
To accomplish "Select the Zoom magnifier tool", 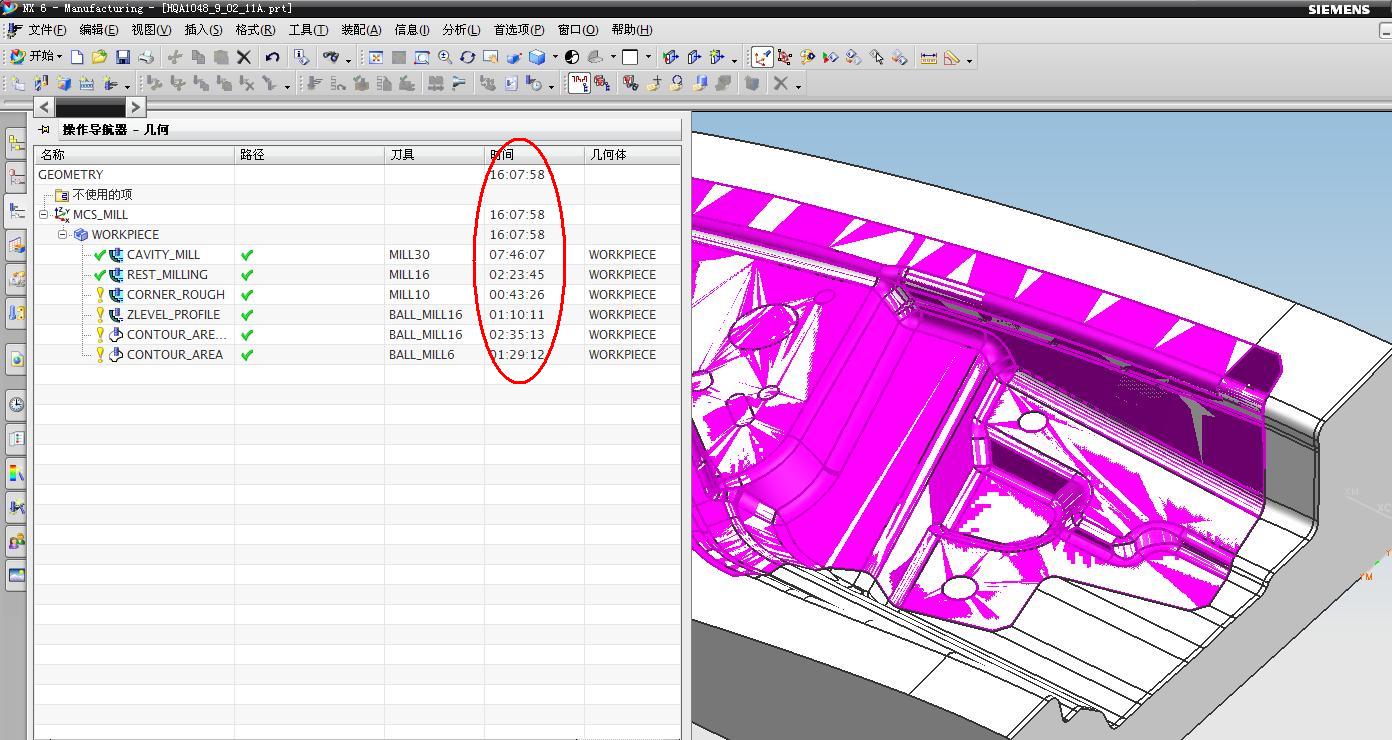I will (445, 57).
